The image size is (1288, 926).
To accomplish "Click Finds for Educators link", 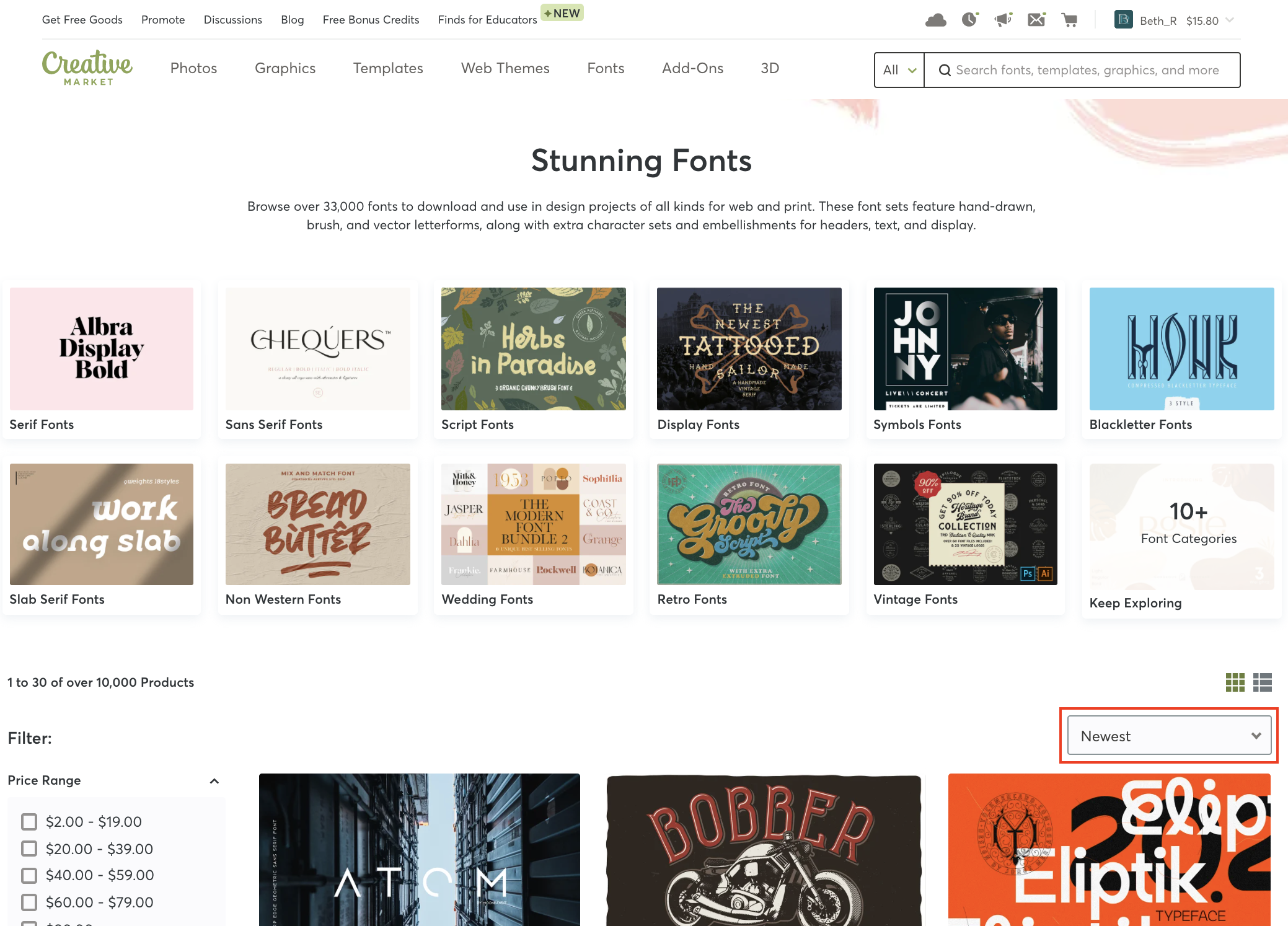I will click(x=487, y=20).
